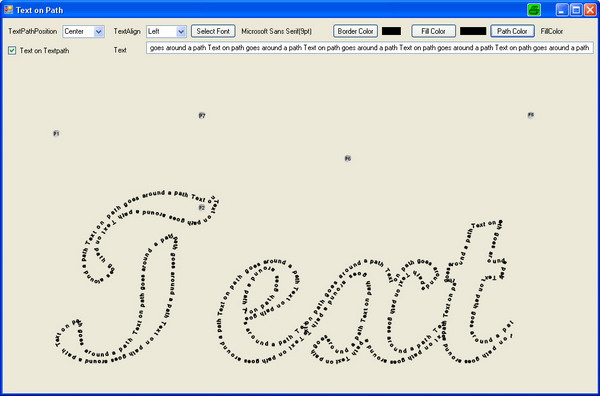Focus the Text input field
Image resolution: width=600 pixels, height=396 pixels.
[370, 48]
